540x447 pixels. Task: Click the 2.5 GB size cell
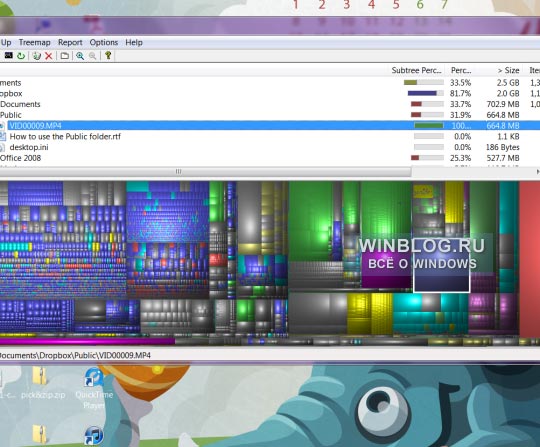pos(508,83)
